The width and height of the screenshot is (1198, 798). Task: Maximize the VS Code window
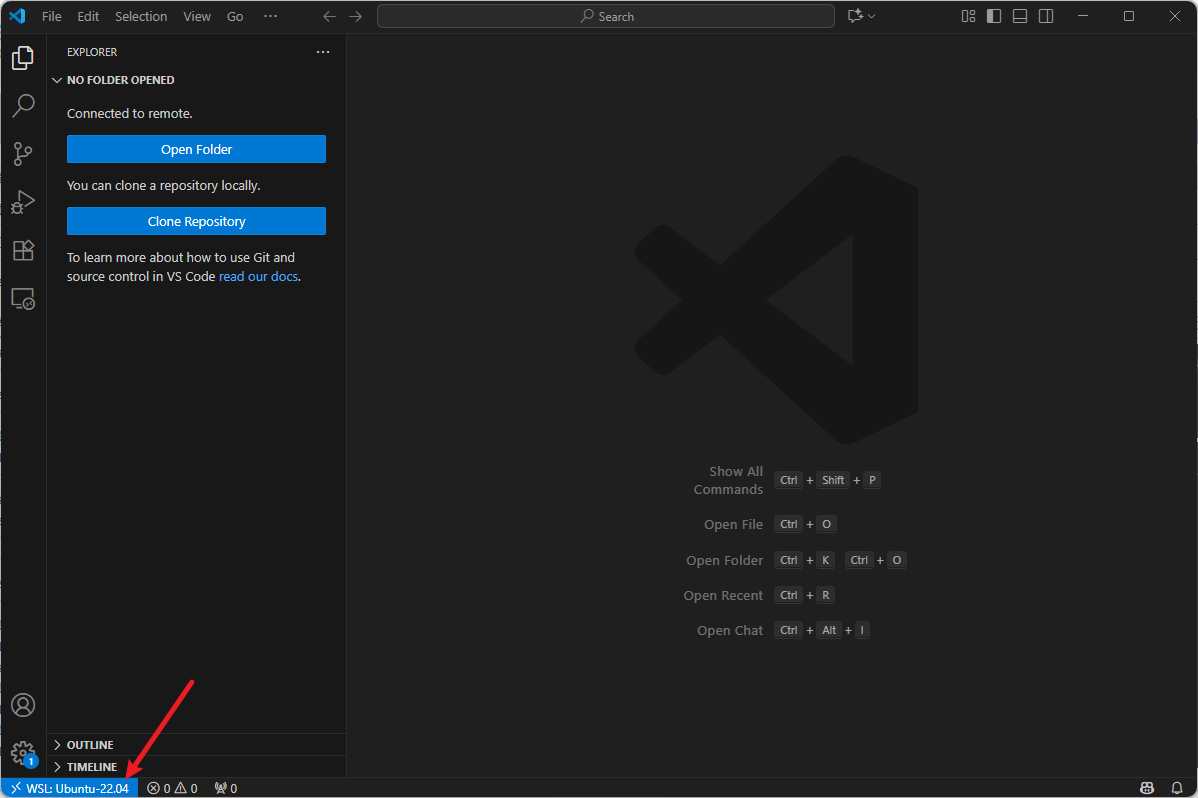pos(1128,16)
